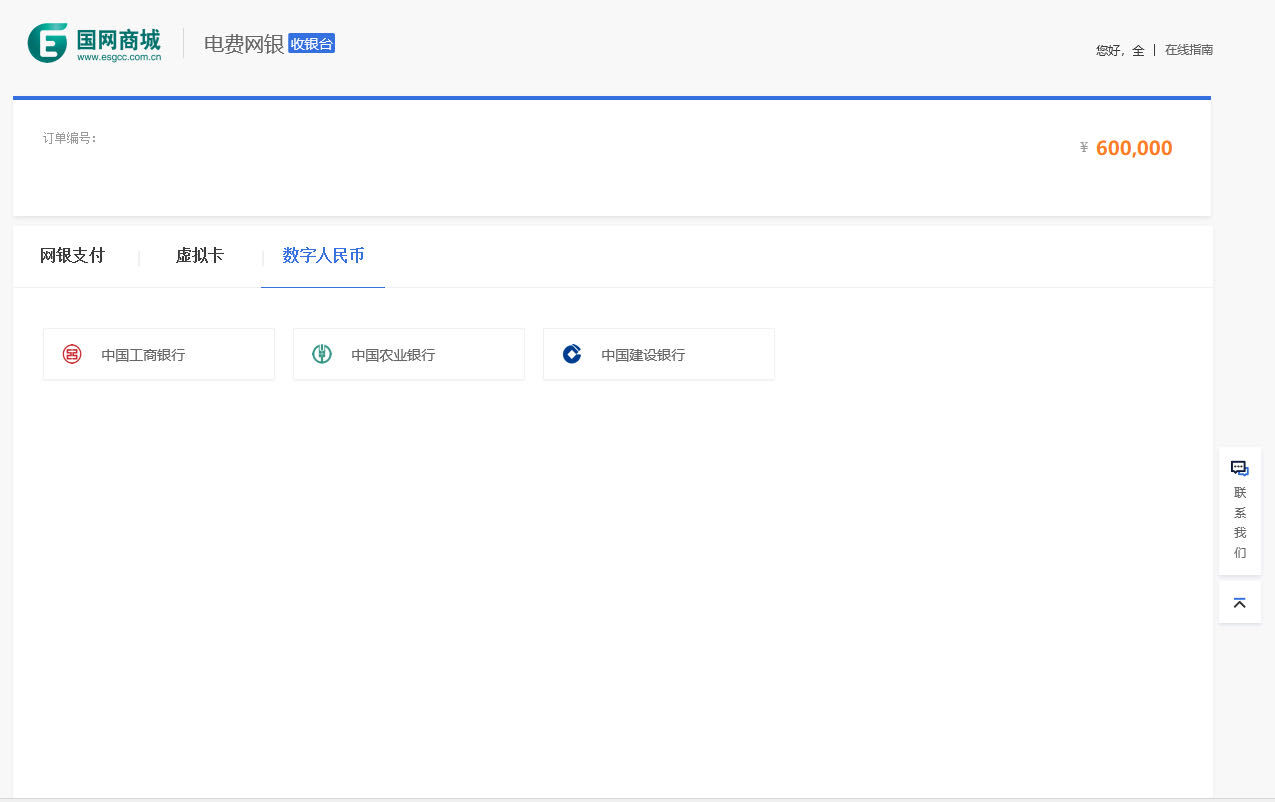Choose 中国农业银行 as payment bank
This screenshot has width=1275, height=802.
tap(393, 355)
